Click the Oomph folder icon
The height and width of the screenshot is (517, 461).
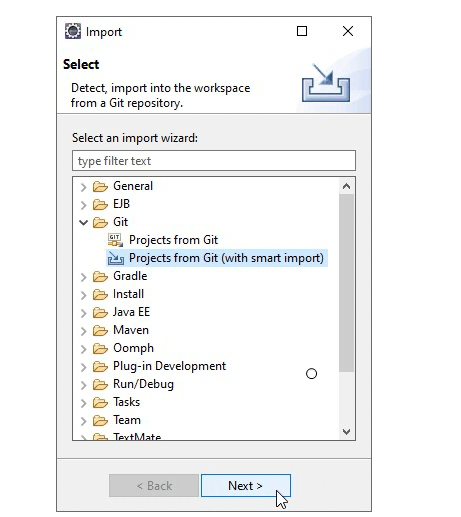pos(100,348)
